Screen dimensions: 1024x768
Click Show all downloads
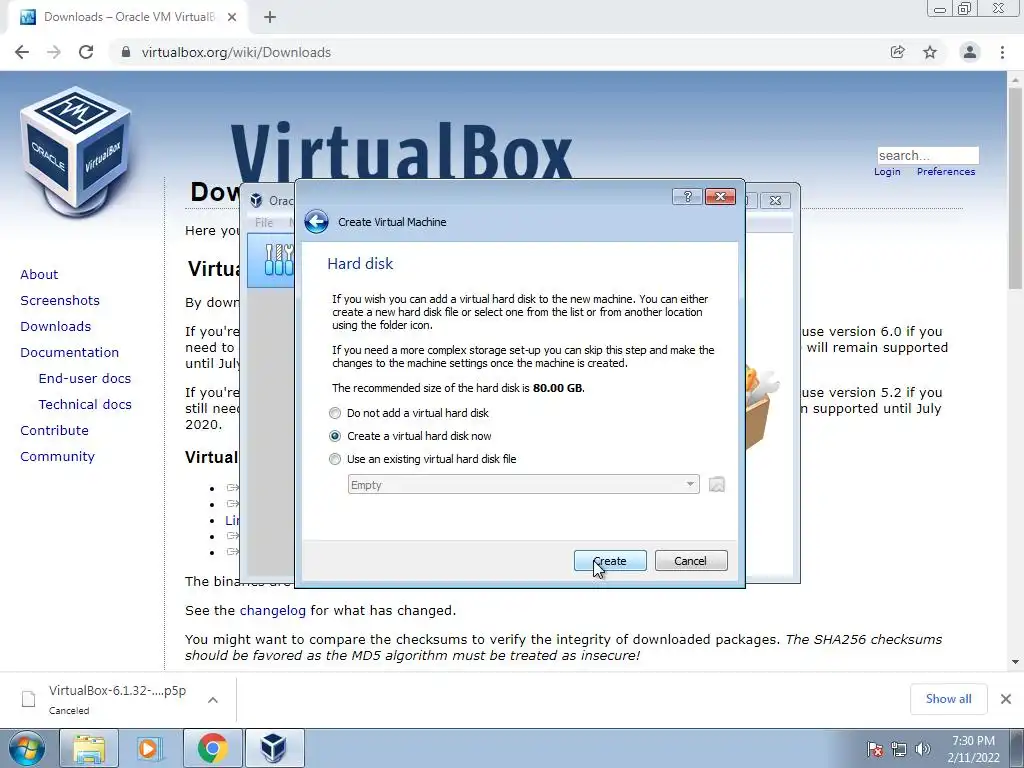point(948,699)
